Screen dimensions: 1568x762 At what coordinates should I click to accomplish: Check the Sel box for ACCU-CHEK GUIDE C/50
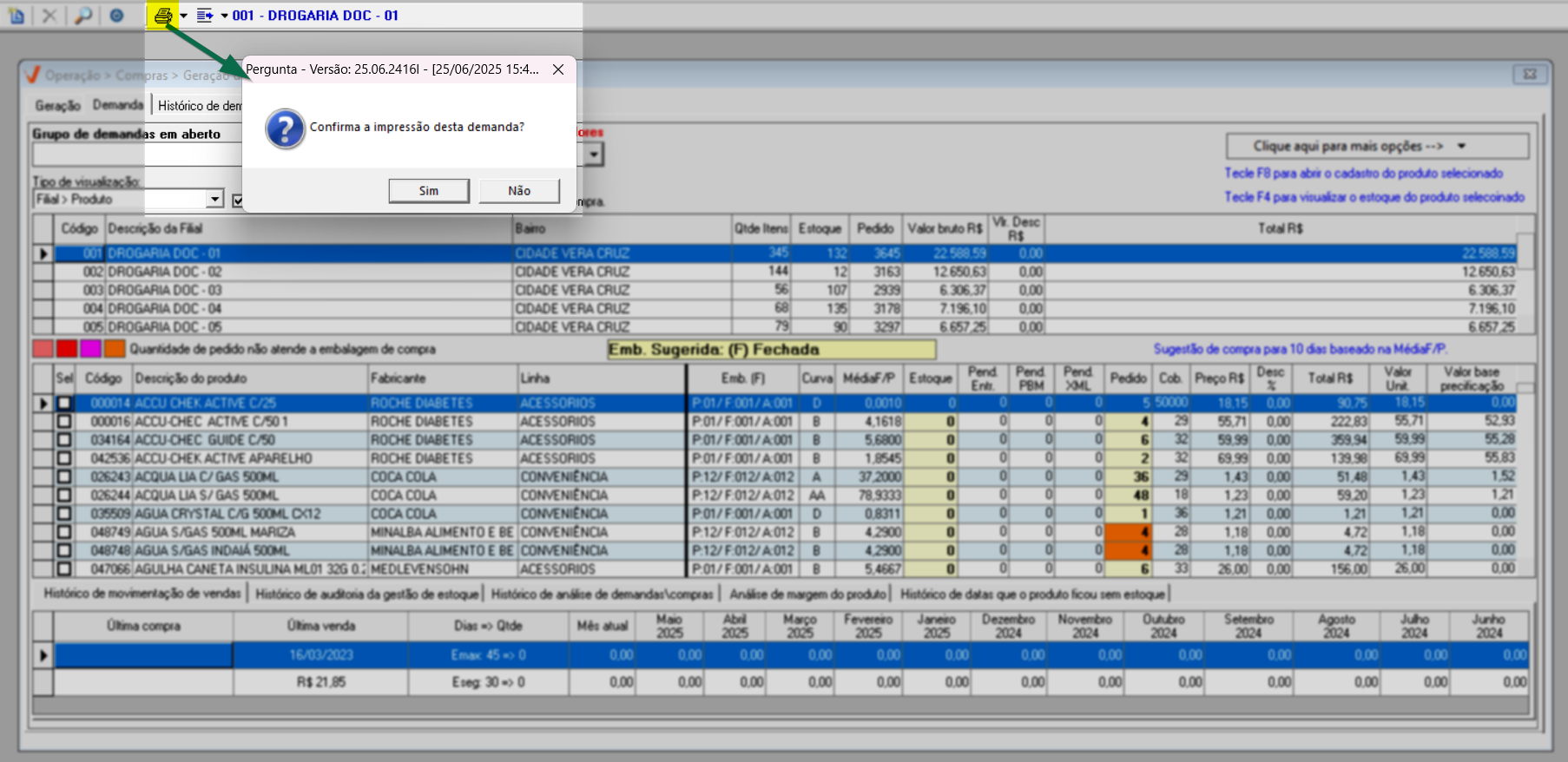[64, 440]
